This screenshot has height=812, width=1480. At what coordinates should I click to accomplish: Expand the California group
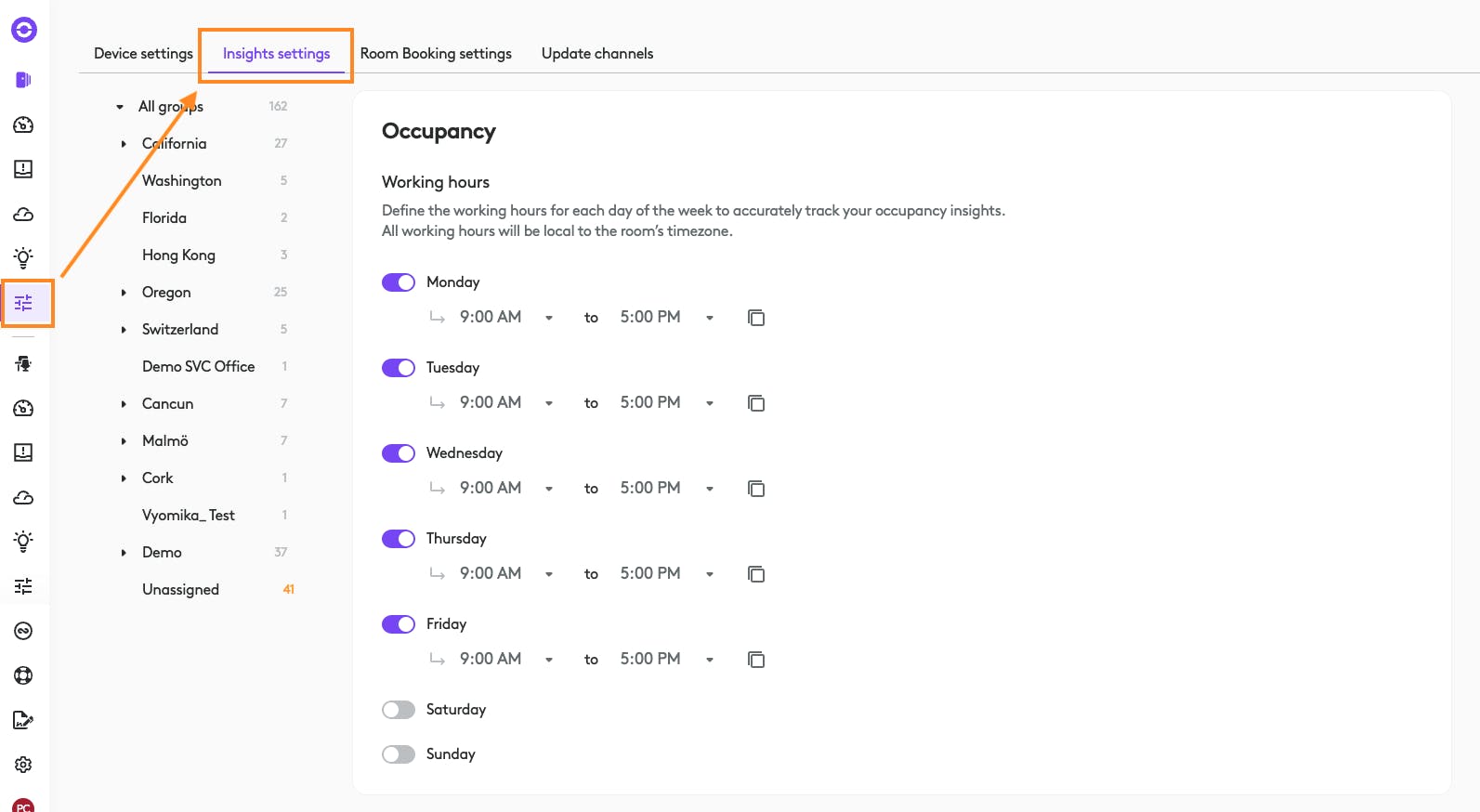click(124, 144)
